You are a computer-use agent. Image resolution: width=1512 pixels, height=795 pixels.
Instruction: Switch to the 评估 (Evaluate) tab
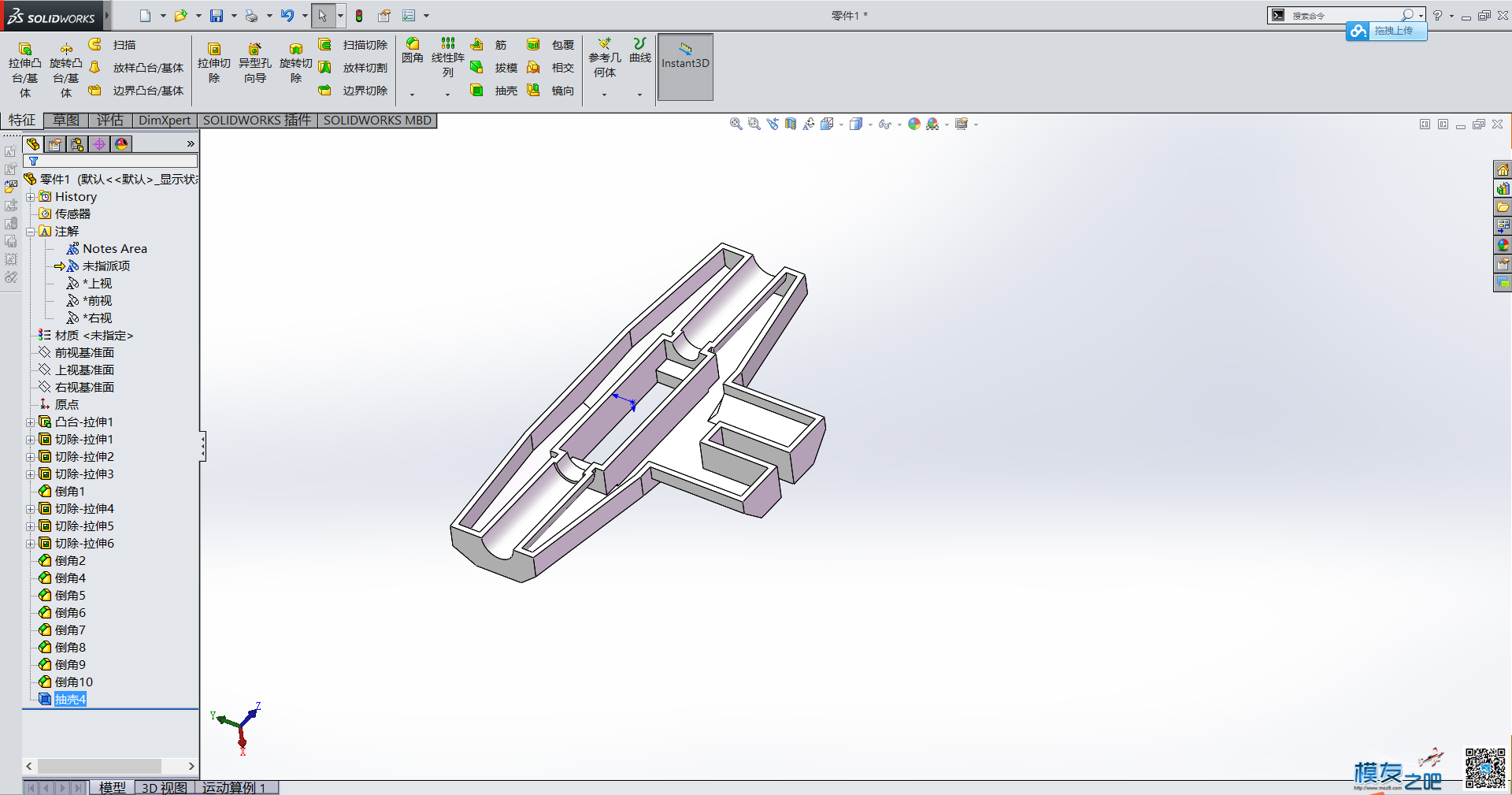click(x=110, y=120)
